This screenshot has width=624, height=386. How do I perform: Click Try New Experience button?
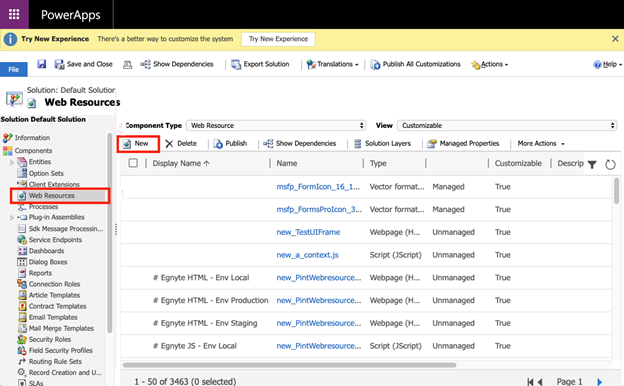(279, 39)
